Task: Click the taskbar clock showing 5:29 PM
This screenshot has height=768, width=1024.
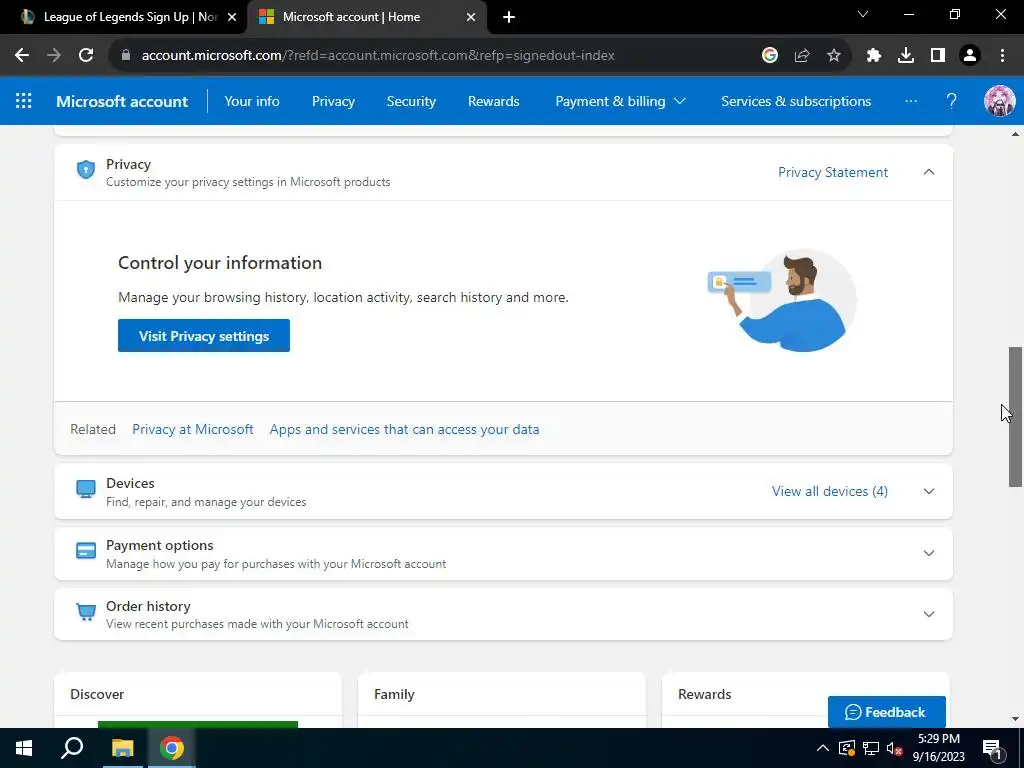Action: click(x=938, y=748)
